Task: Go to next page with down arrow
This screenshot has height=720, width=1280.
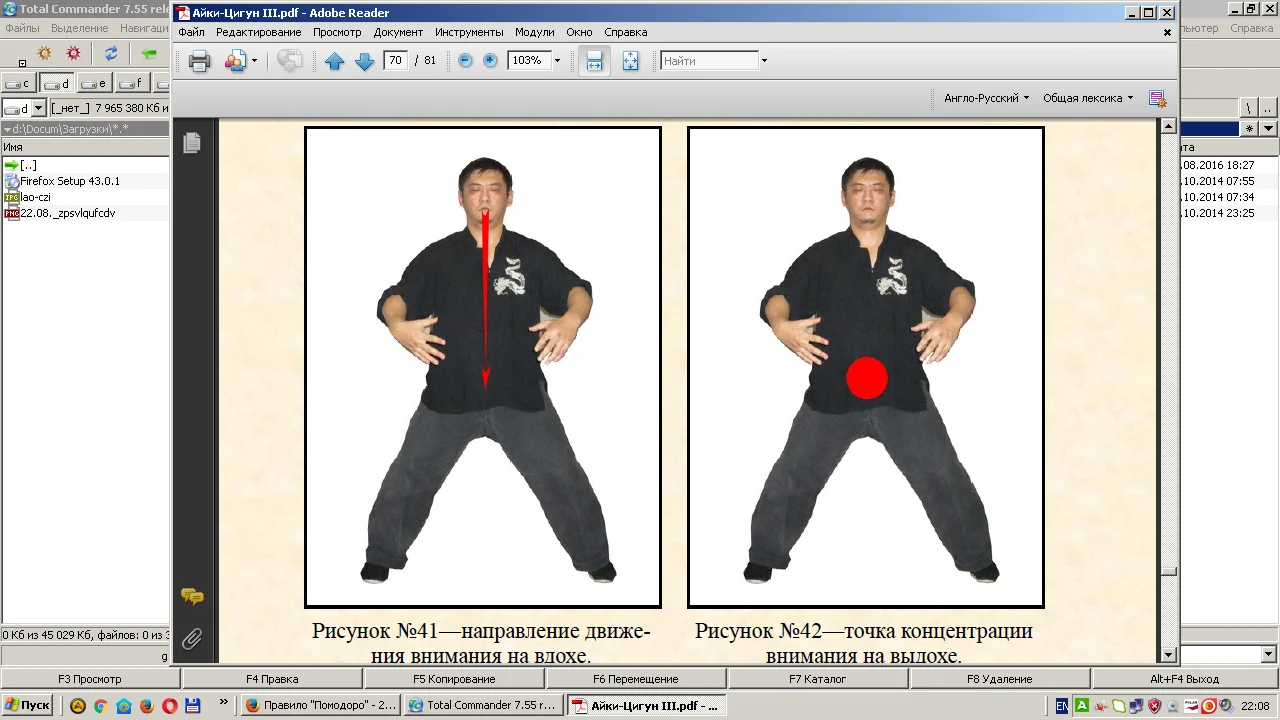Action: 365,61
